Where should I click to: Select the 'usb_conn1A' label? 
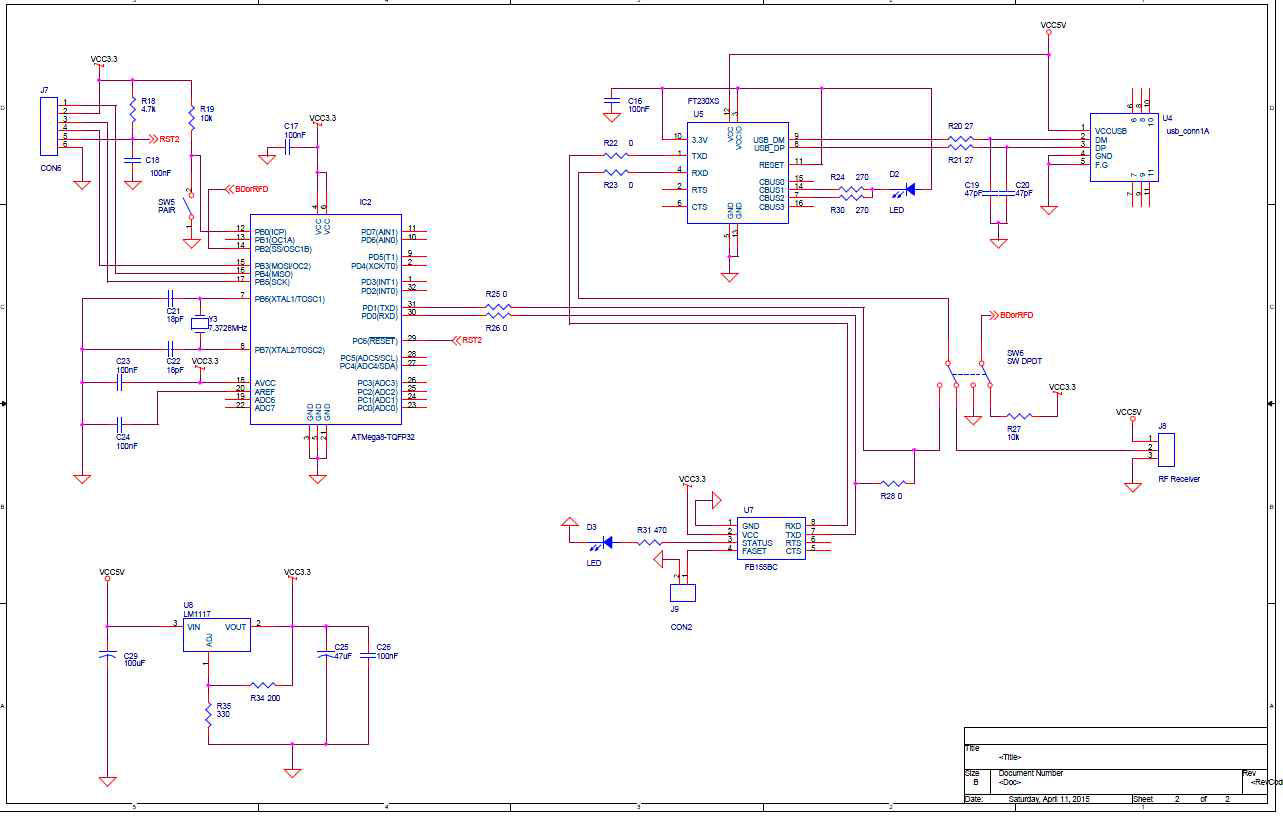[1186, 130]
